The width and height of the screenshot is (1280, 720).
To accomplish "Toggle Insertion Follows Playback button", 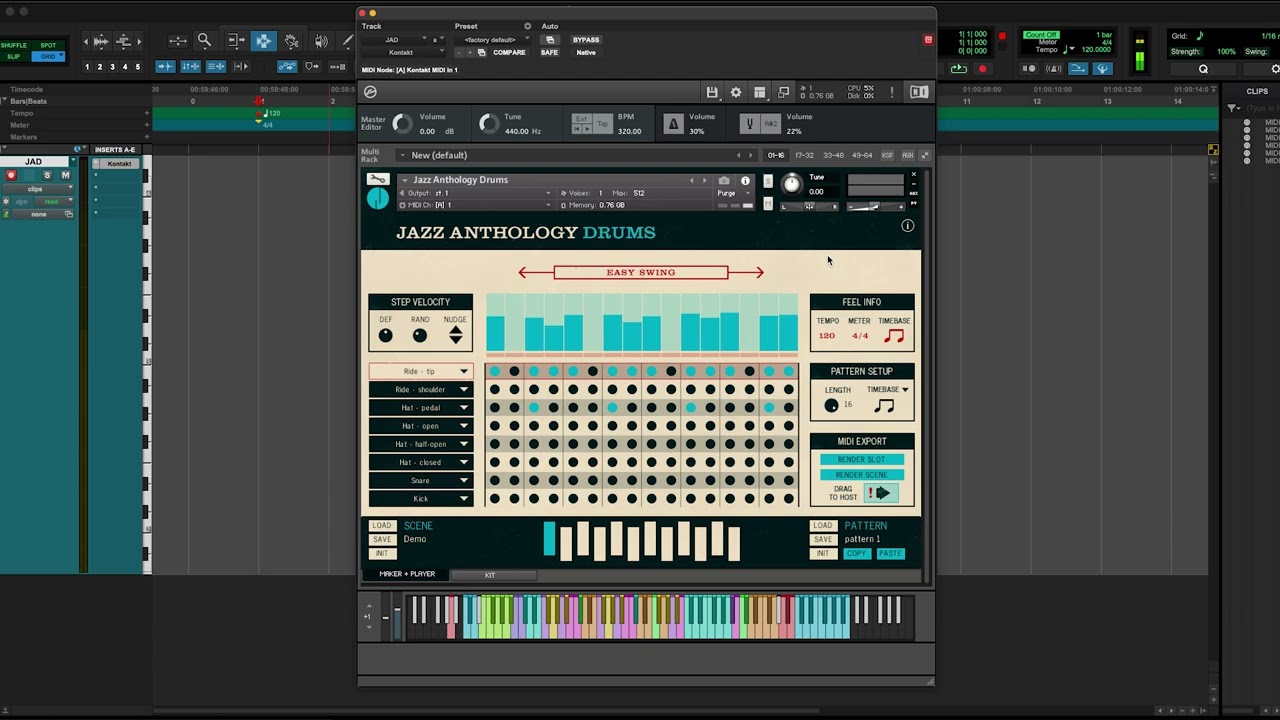I will [x=241, y=66].
